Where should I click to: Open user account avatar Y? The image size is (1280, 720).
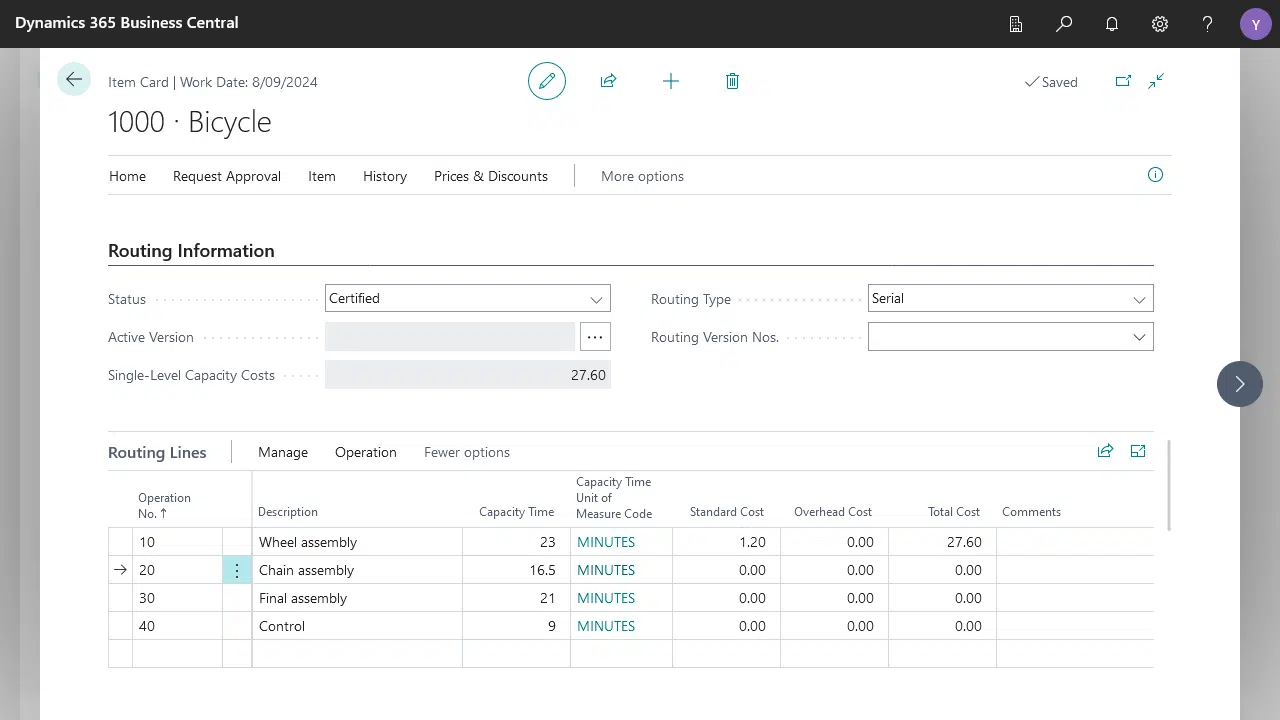(1256, 24)
